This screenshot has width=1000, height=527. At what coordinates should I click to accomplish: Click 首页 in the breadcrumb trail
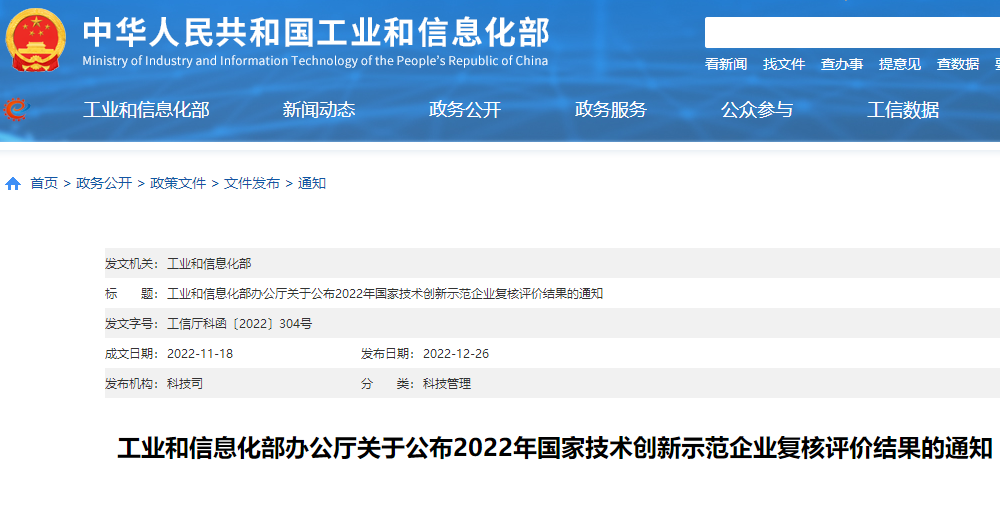(x=44, y=184)
